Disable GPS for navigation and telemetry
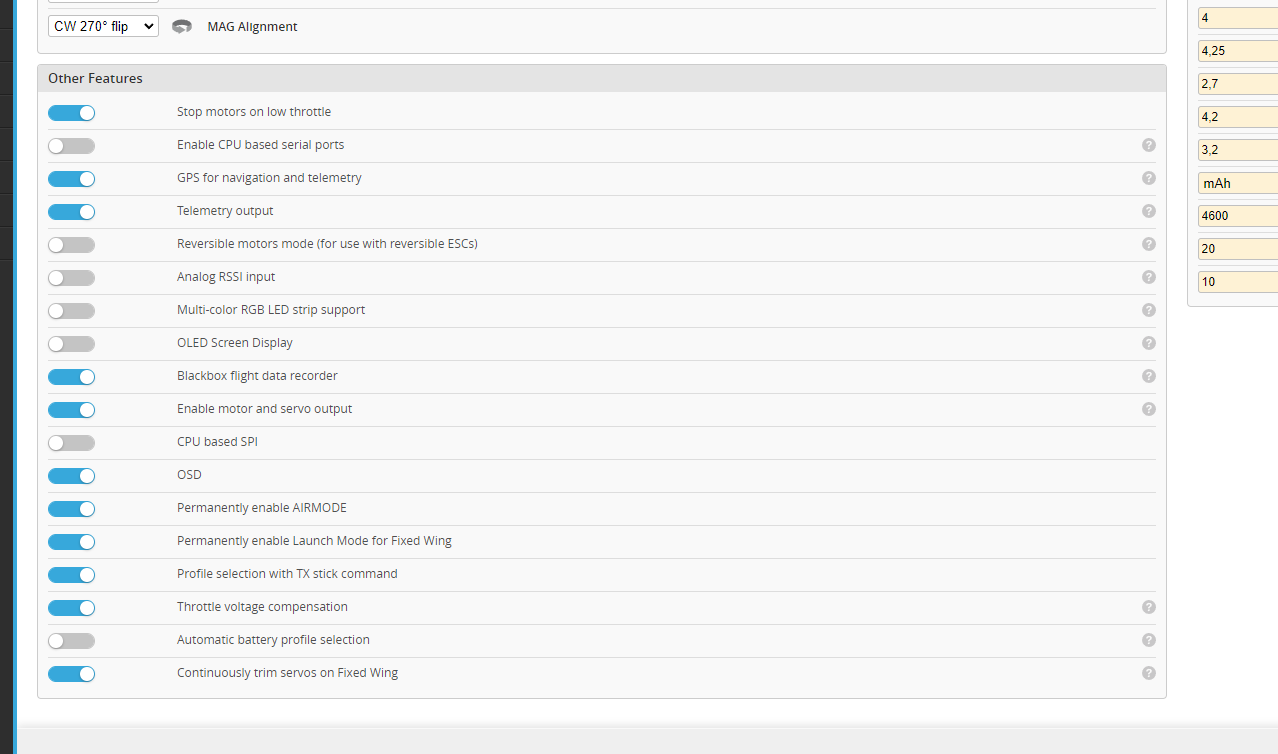Viewport: 1278px width, 754px height. click(71, 179)
